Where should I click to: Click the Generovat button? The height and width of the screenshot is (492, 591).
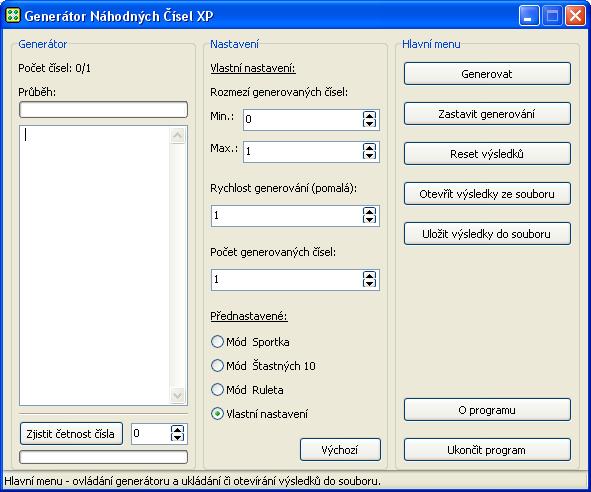click(x=487, y=74)
